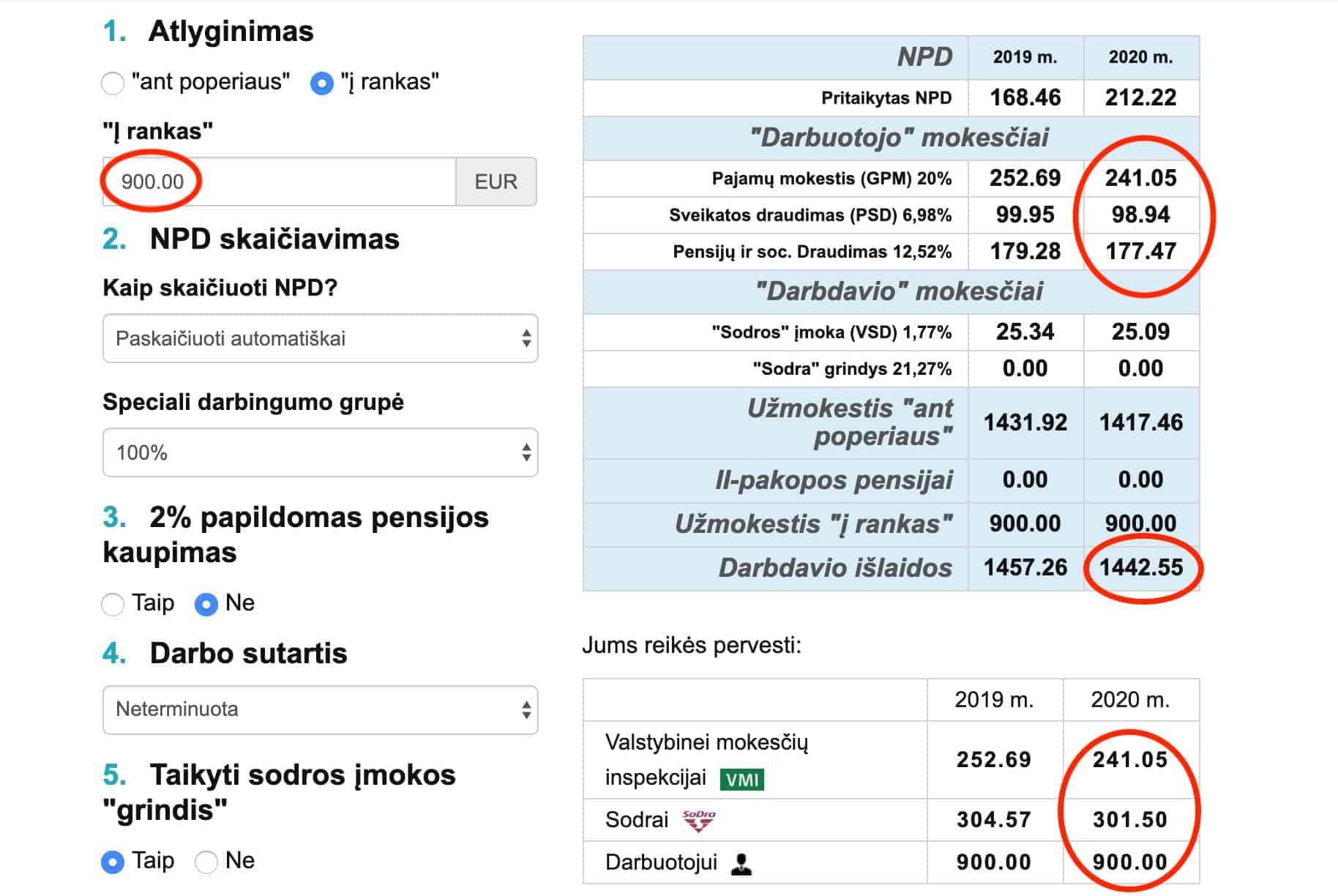Select the "ant popieriaus" radio option

point(113,83)
